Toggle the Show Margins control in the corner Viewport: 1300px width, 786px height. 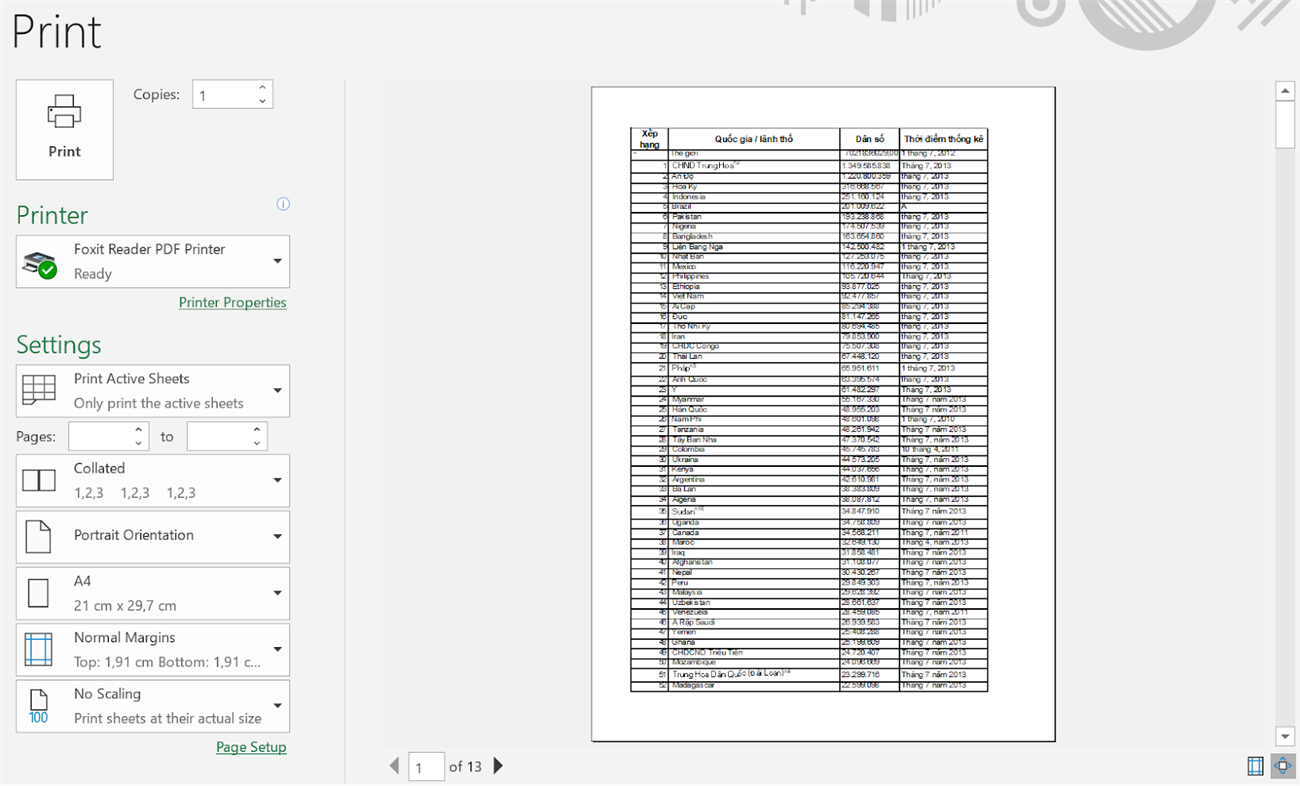(x=1255, y=766)
